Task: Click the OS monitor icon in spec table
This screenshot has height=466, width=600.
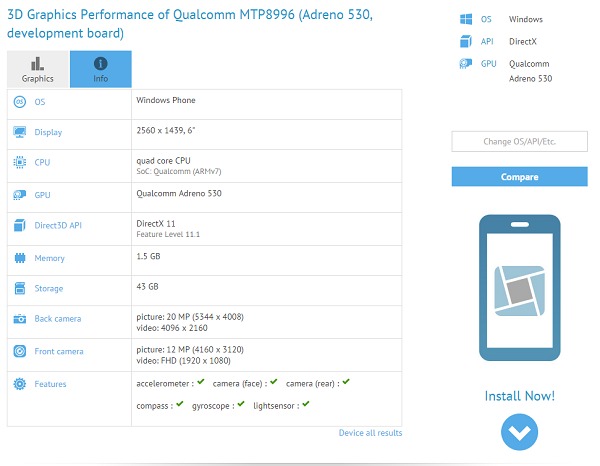Action: (20, 101)
